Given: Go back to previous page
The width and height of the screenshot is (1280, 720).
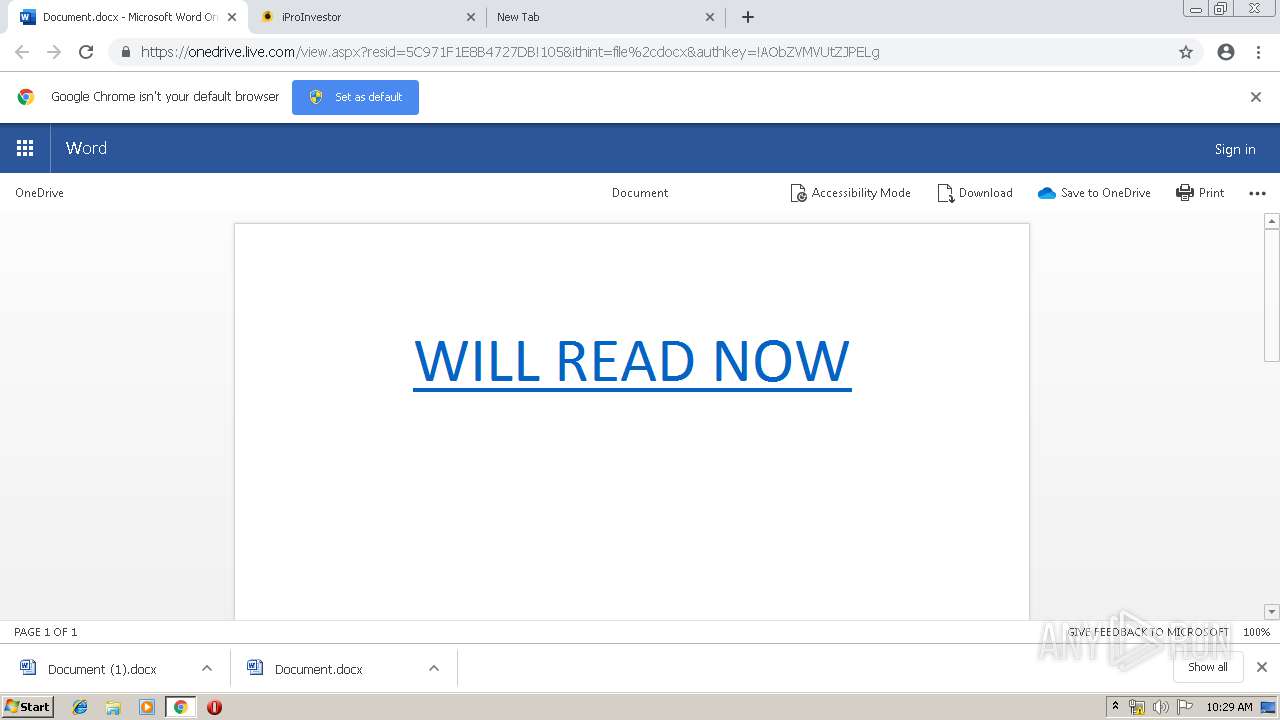Looking at the screenshot, I should pyautogui.click(x=22, y=52).
